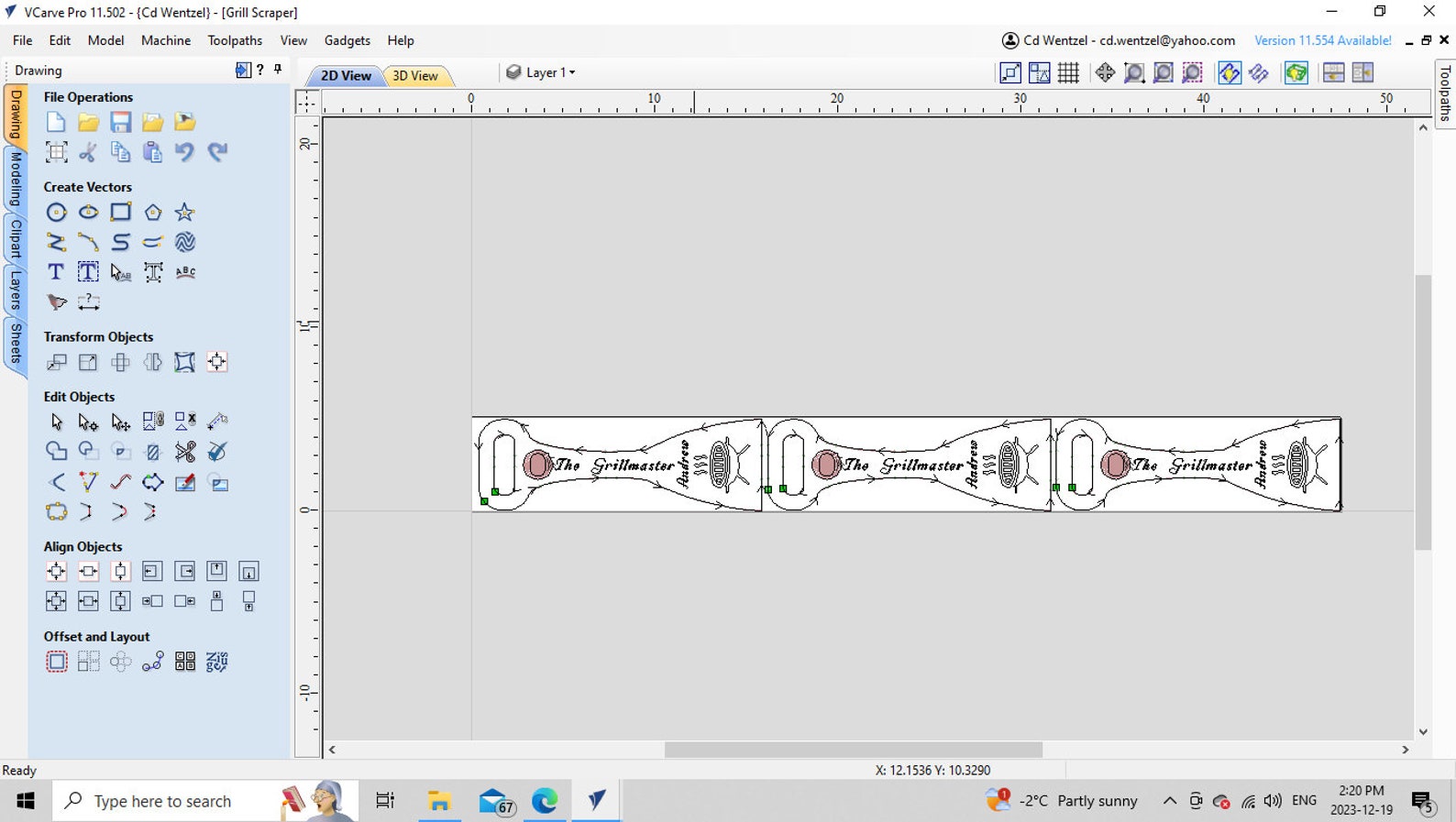The height and width of the screenshot is (822, 1456).
Task: Open the Modeling side tab
Action: 16,179
